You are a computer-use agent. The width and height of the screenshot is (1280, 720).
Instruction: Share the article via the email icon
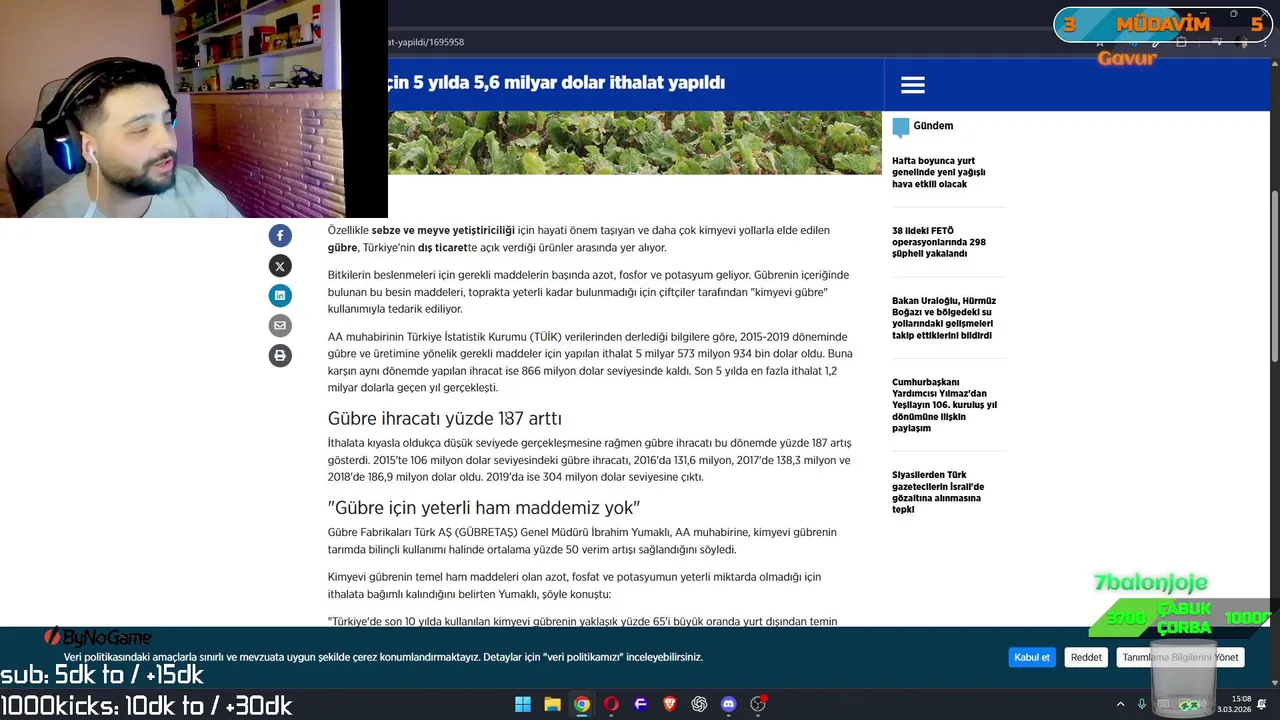click(x=280, y=325)
